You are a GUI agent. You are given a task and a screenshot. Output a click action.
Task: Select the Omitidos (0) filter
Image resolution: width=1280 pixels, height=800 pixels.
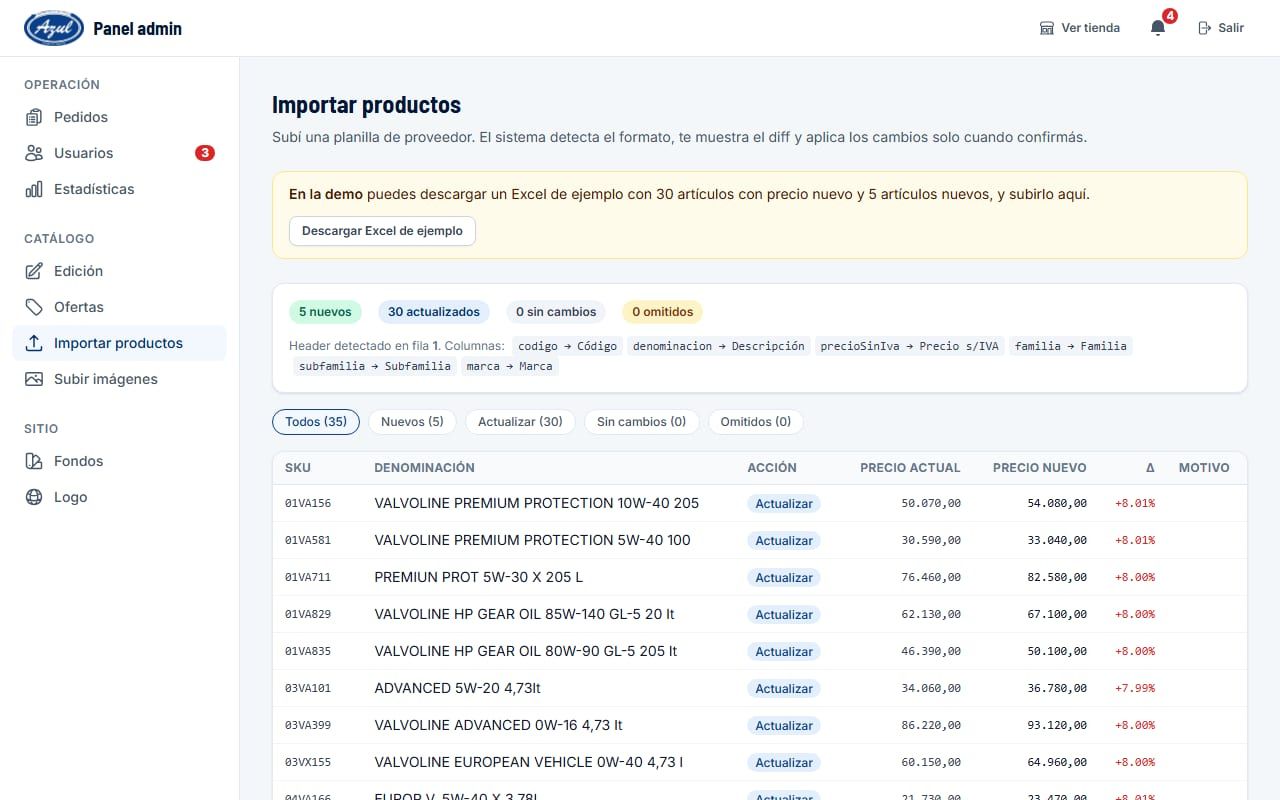pos(756,422)
